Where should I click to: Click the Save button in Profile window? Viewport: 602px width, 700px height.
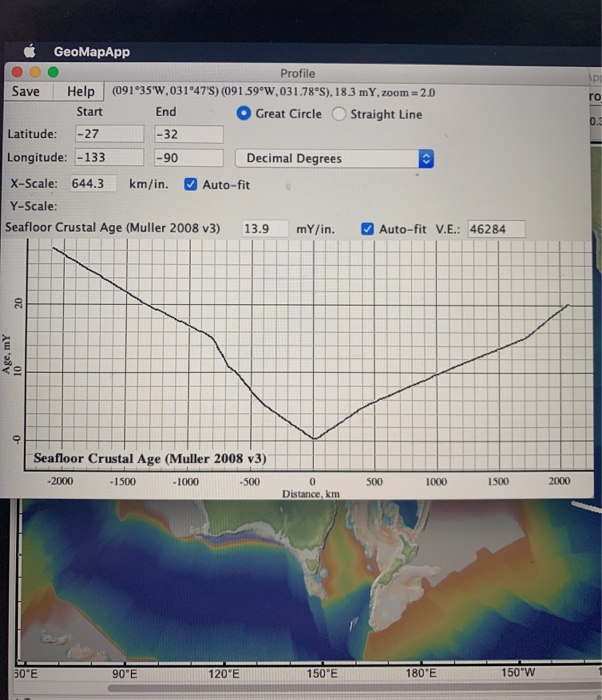tap(26, 91)
